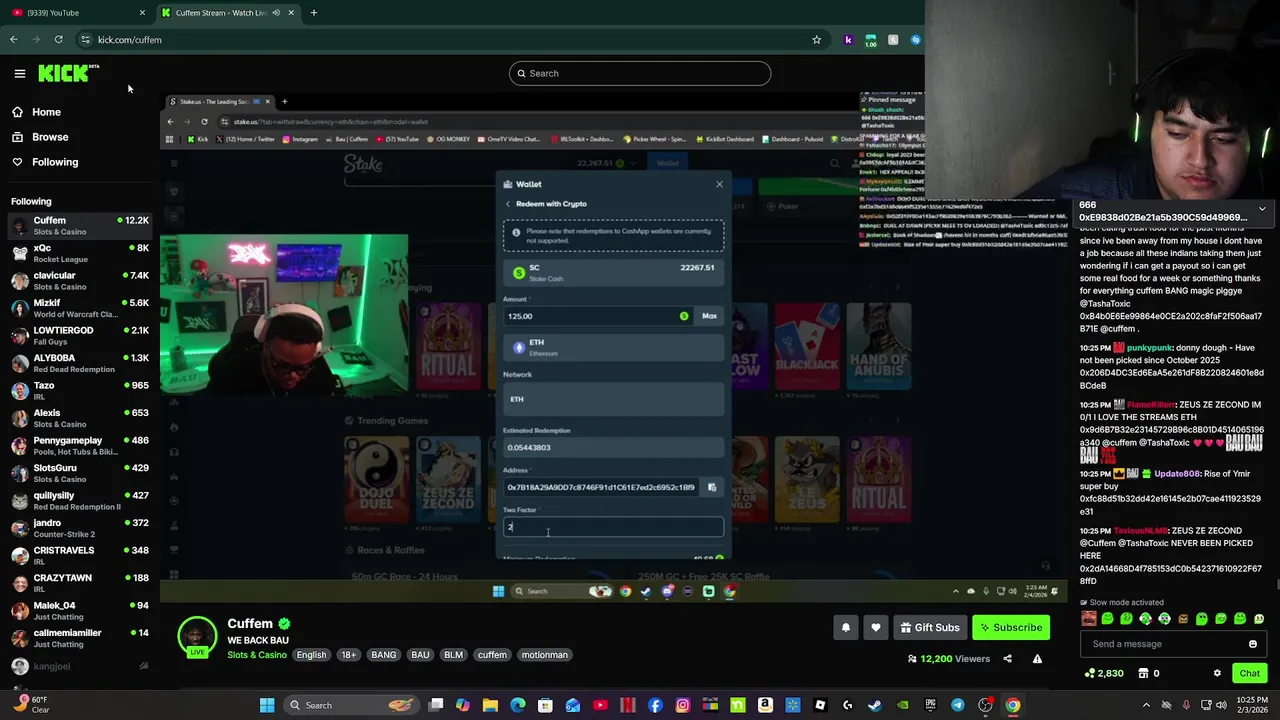
Task: Open the Slots & Casino category link
Action: tap(257, 655)
